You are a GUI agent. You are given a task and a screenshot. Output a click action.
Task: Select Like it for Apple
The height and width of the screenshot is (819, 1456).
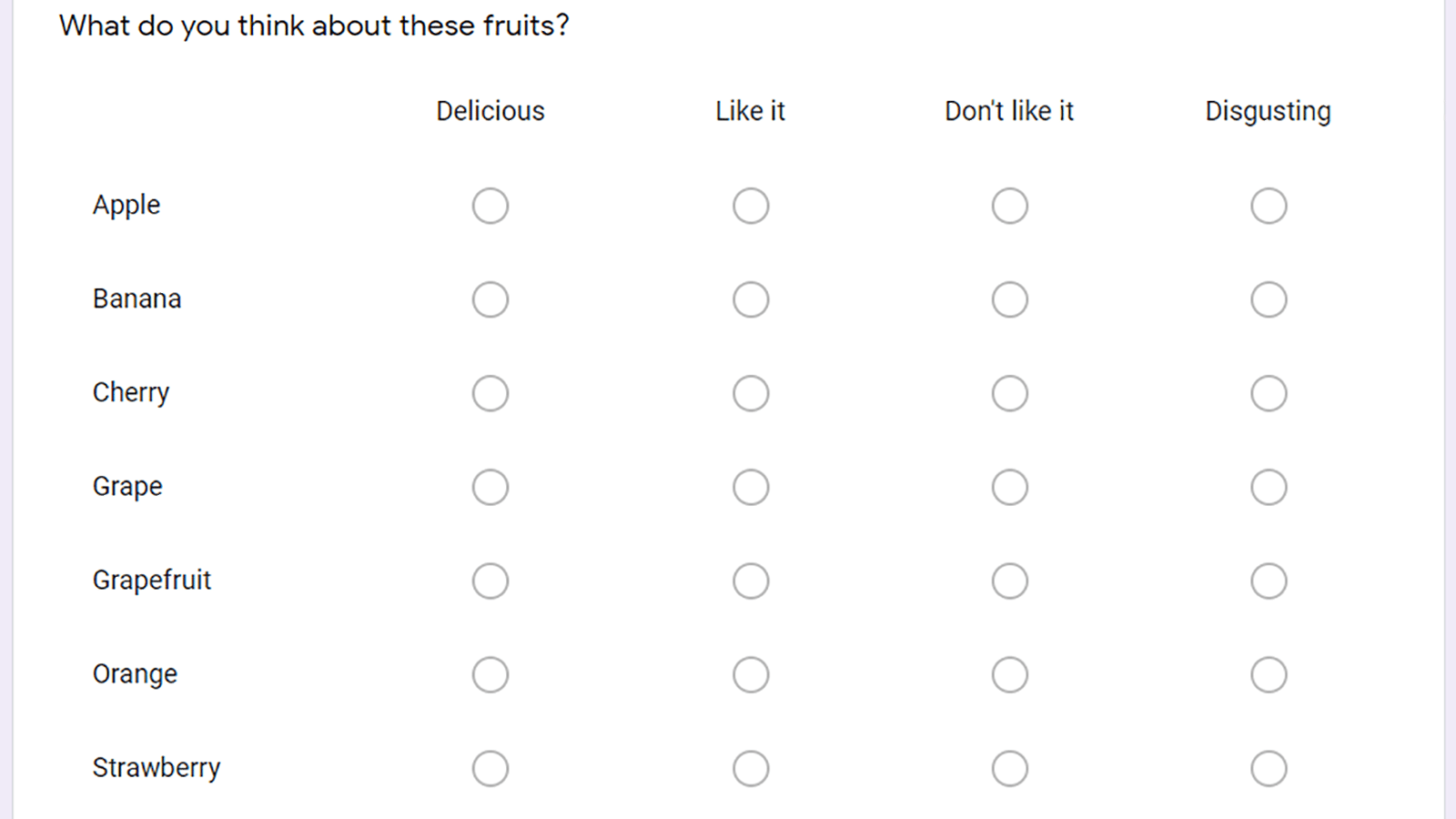pos(751,206)
